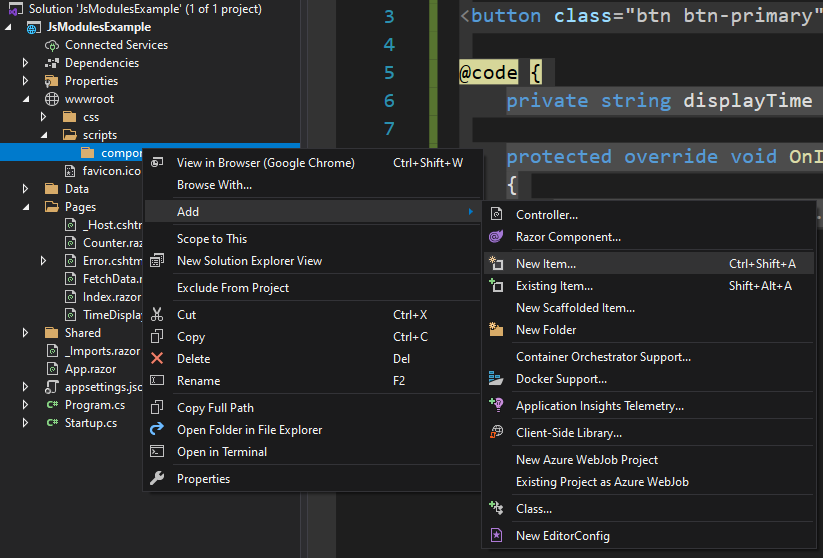The image size is (823, 558).
Task: Click the Connected Services icon
Action: point(51,45)
